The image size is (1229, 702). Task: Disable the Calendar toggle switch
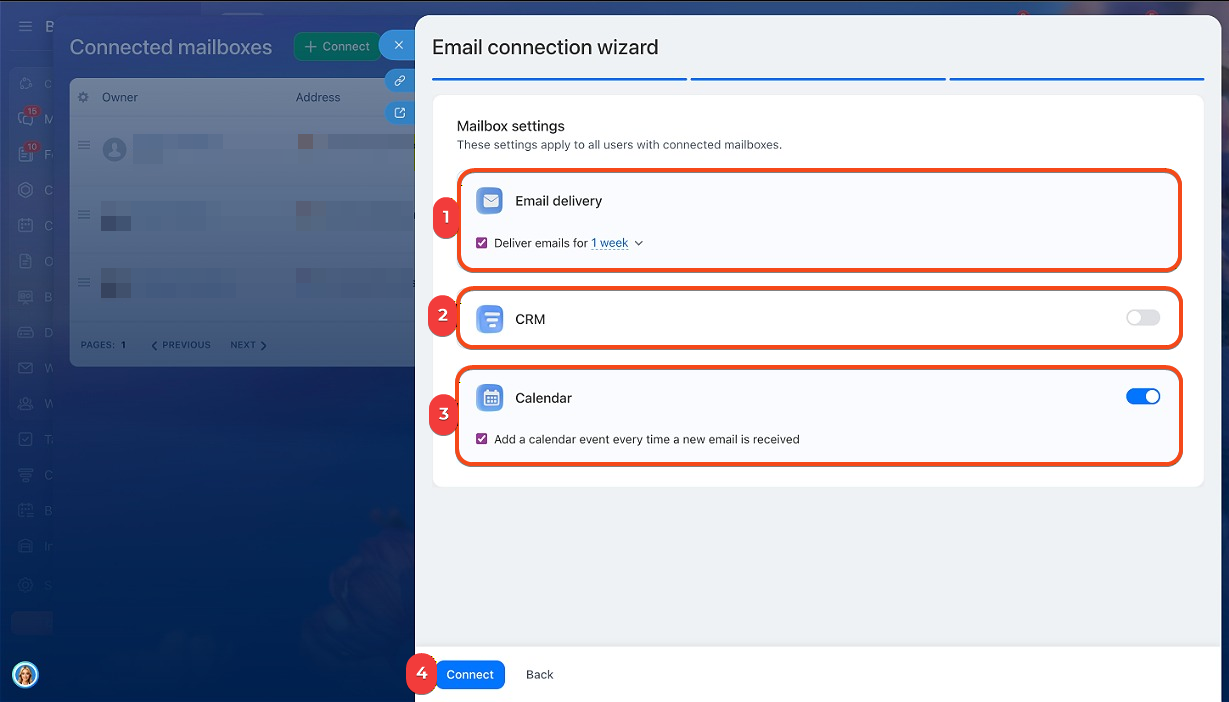[1142, 397]
